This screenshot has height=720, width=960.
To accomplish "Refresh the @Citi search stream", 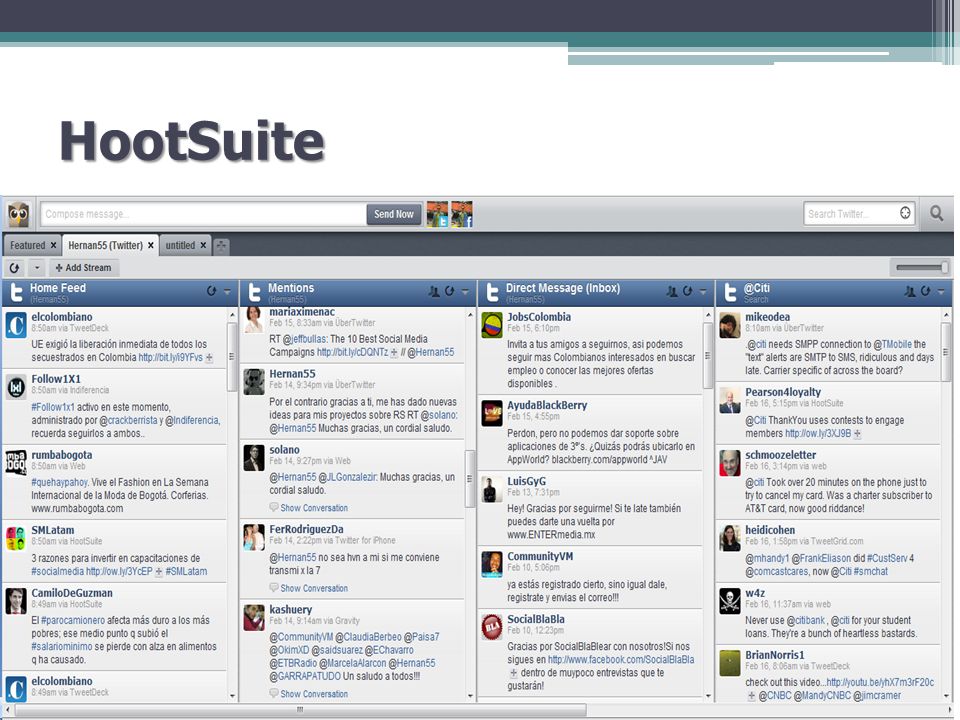I will pyautogui.click(x=925, y=291).
